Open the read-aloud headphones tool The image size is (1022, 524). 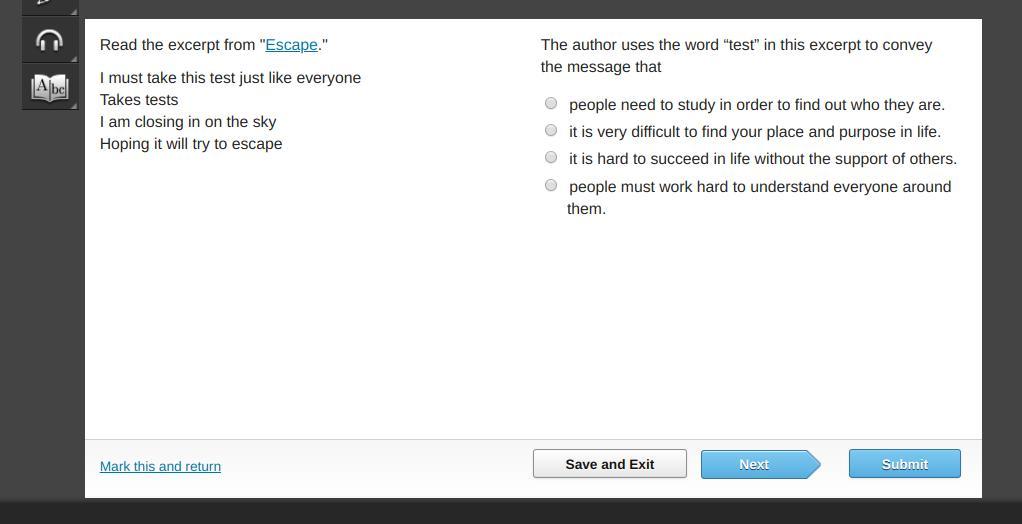point(49,40)
